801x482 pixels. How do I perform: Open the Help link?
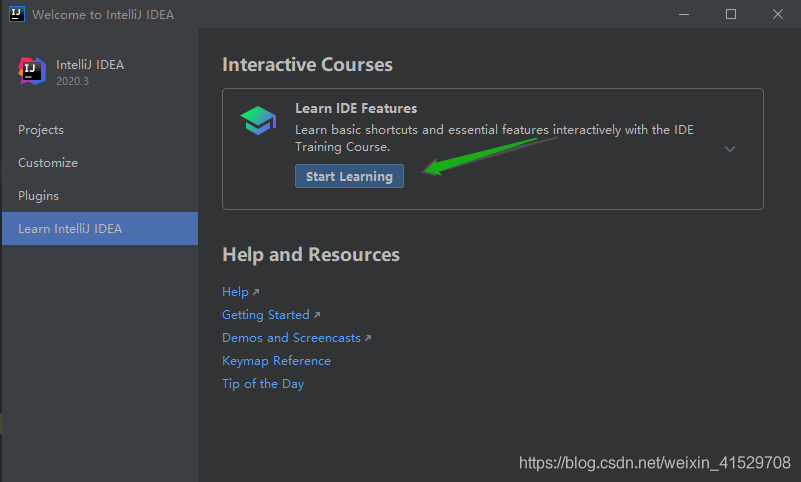(x=235, y=292)
